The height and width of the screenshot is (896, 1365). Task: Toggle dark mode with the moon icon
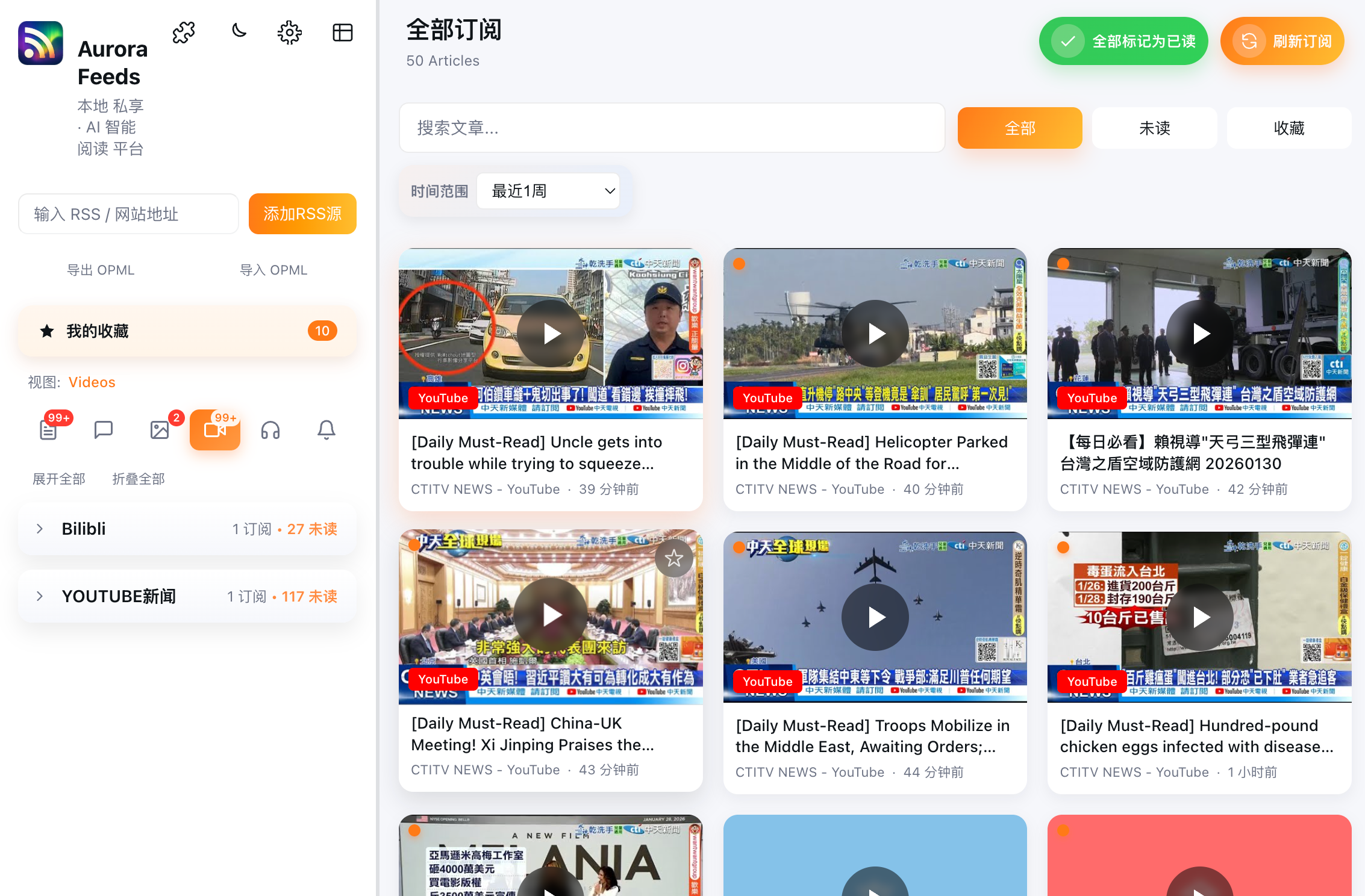pyautogui.click(x=239, y=31)
